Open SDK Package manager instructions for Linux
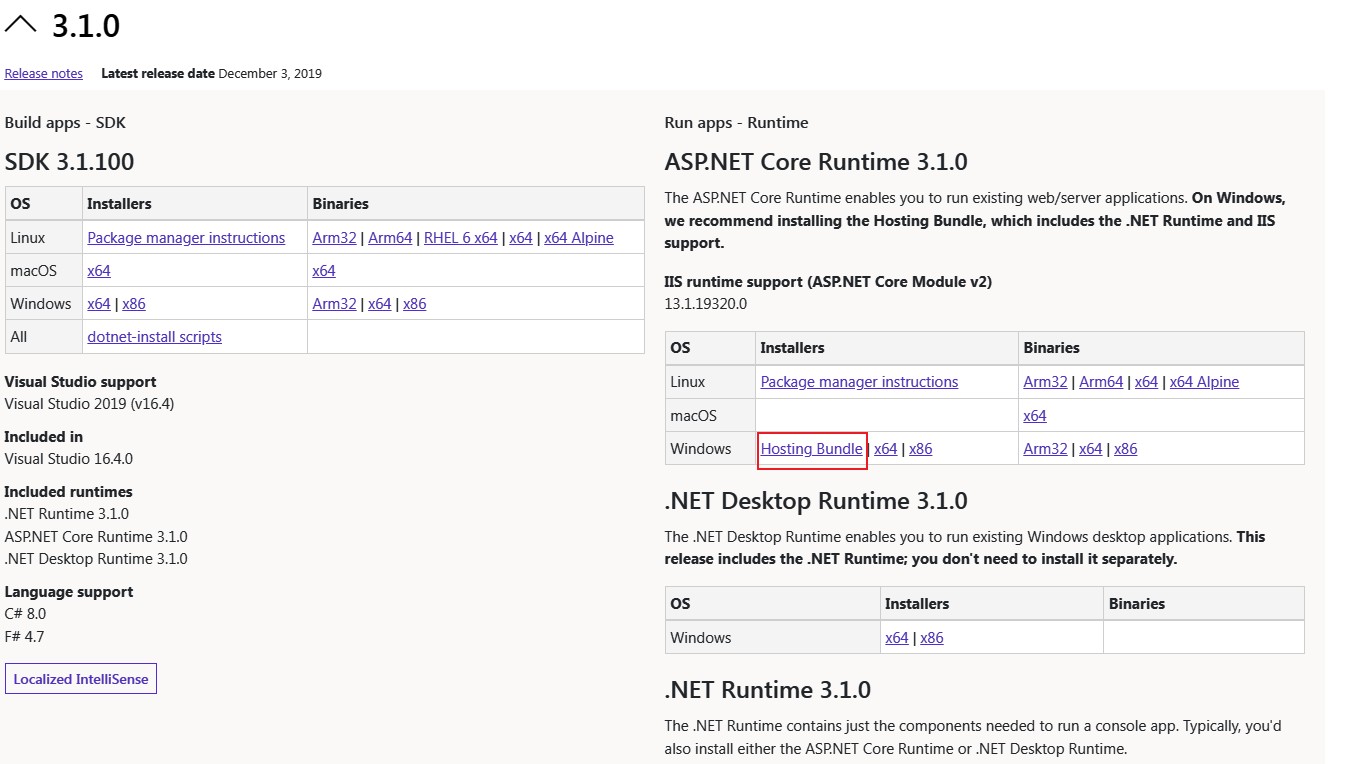1361x764 pixels. click(186, 238)
